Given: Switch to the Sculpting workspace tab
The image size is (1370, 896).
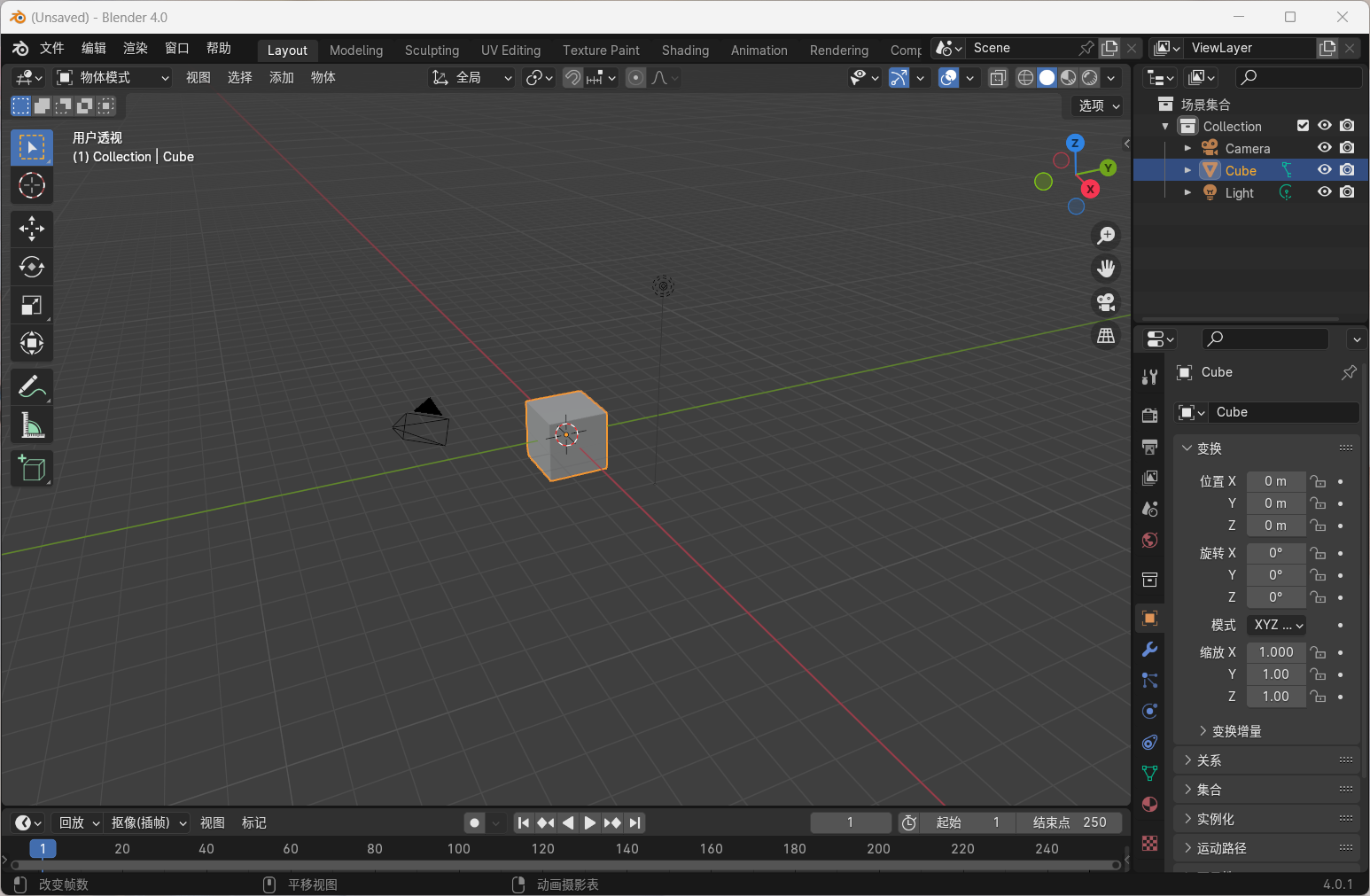Looking at the screenshot, I should coord(432,51).
